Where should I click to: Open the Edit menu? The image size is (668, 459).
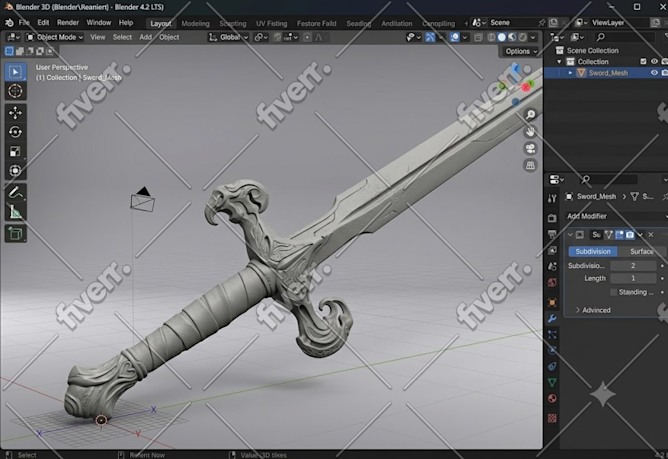43,23
